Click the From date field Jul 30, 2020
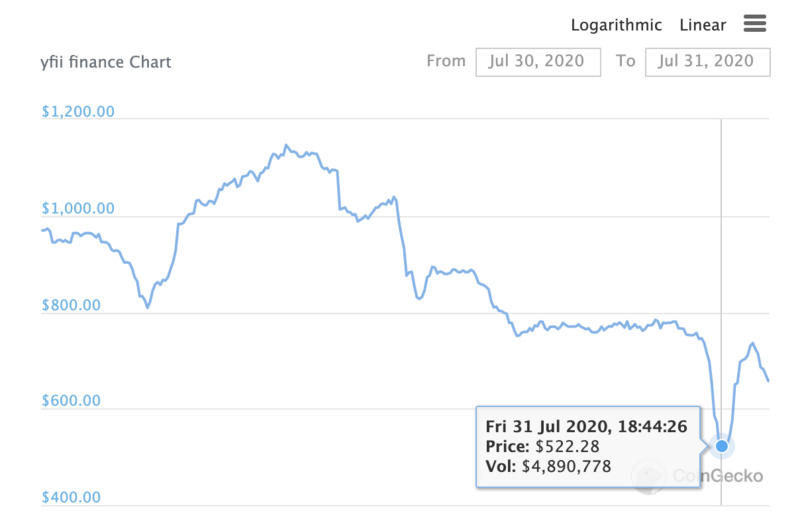The height and width of the screenshot is (521, 800). 538,61
